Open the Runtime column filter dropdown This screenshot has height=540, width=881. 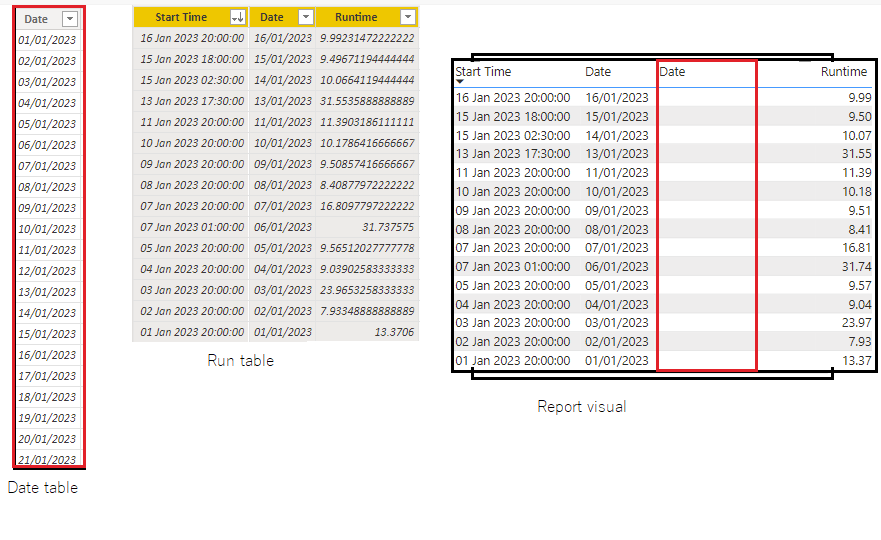coord(408,17)
